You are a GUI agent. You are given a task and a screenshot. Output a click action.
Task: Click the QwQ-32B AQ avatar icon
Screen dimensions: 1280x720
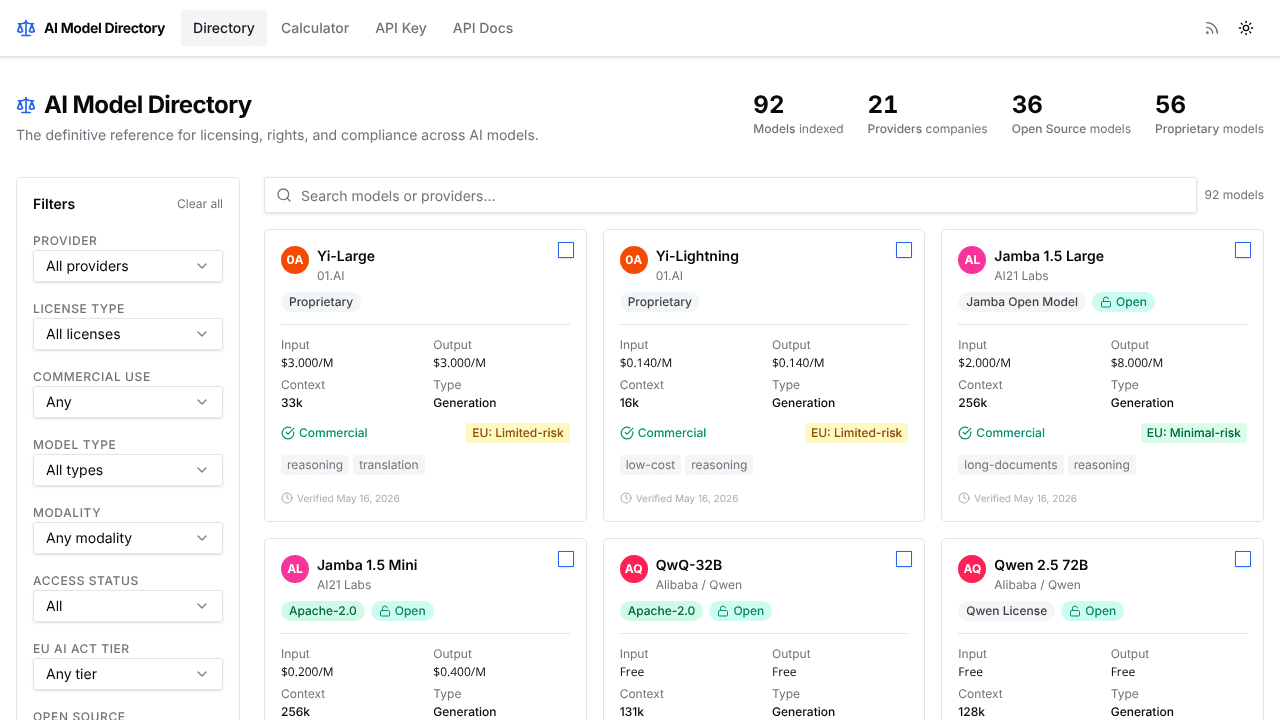click(634, 569)
